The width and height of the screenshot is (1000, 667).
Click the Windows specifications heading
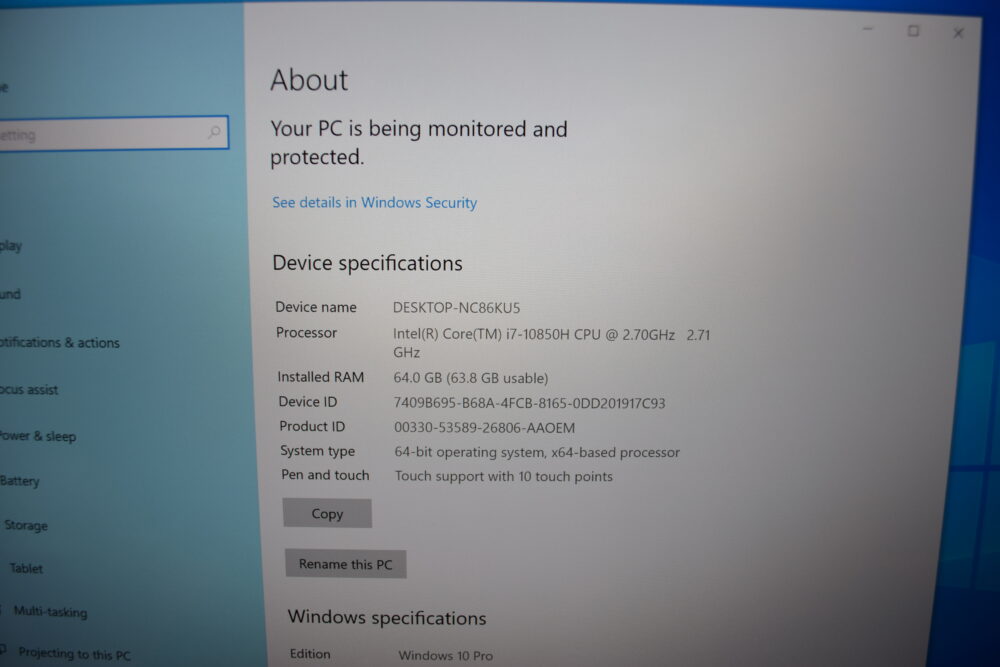pyautogui.click(x=387, y=617)
